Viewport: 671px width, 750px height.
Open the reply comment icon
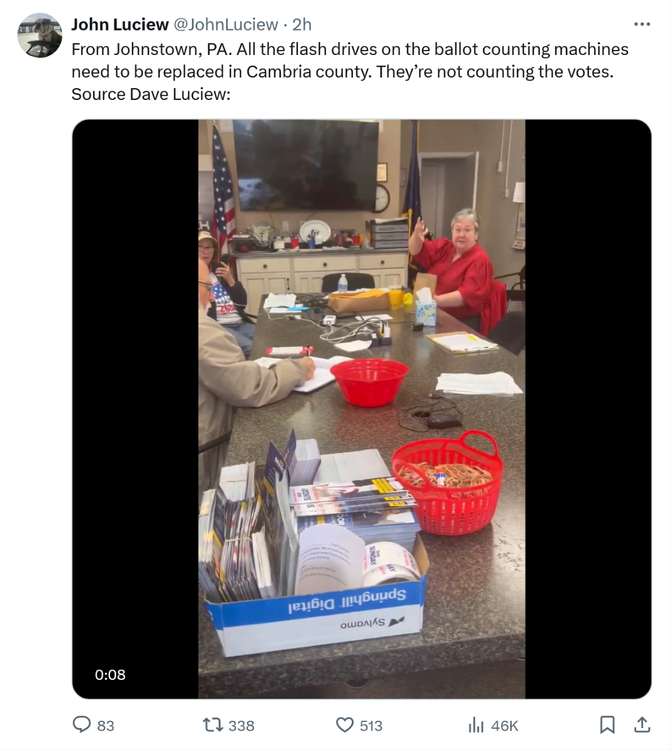coord(81,725)
